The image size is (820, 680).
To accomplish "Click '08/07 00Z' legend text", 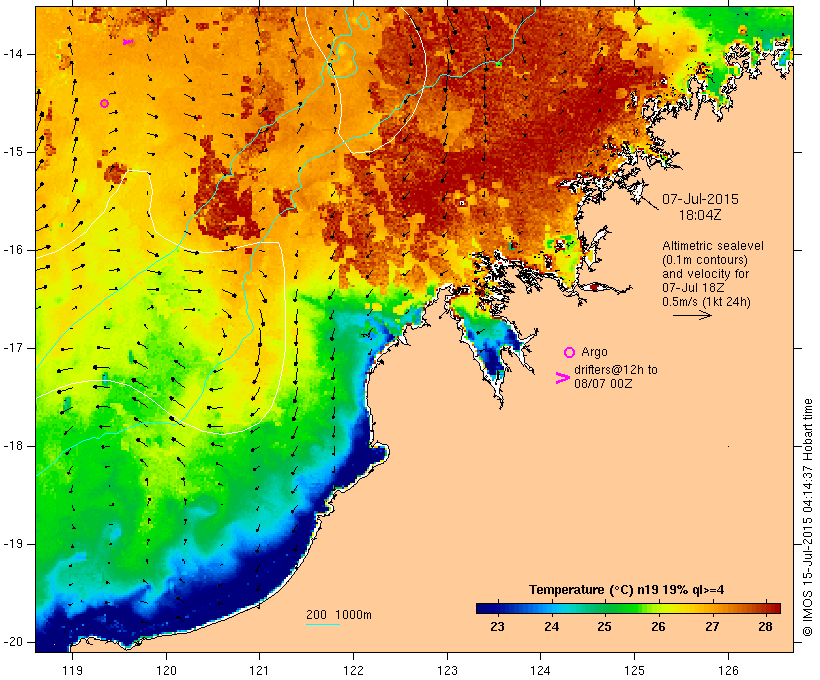I will point(603,383).
